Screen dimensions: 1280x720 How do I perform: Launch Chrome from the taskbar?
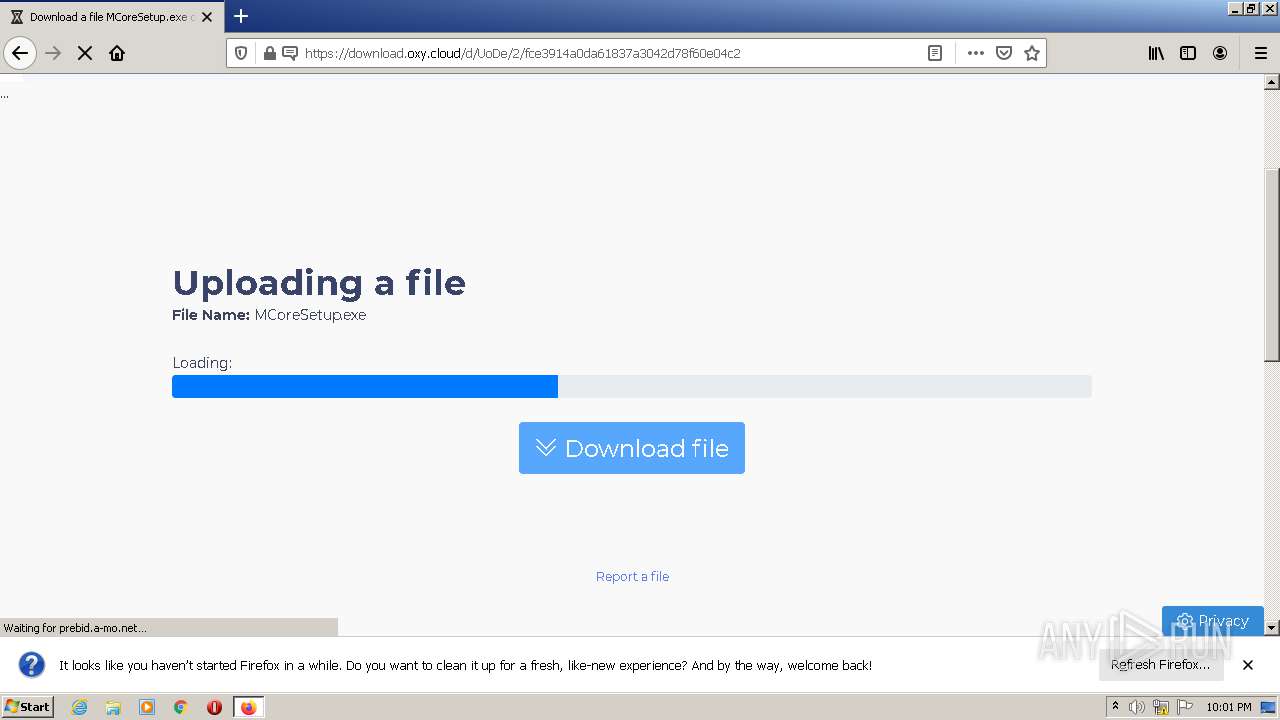tap(181, 707)
